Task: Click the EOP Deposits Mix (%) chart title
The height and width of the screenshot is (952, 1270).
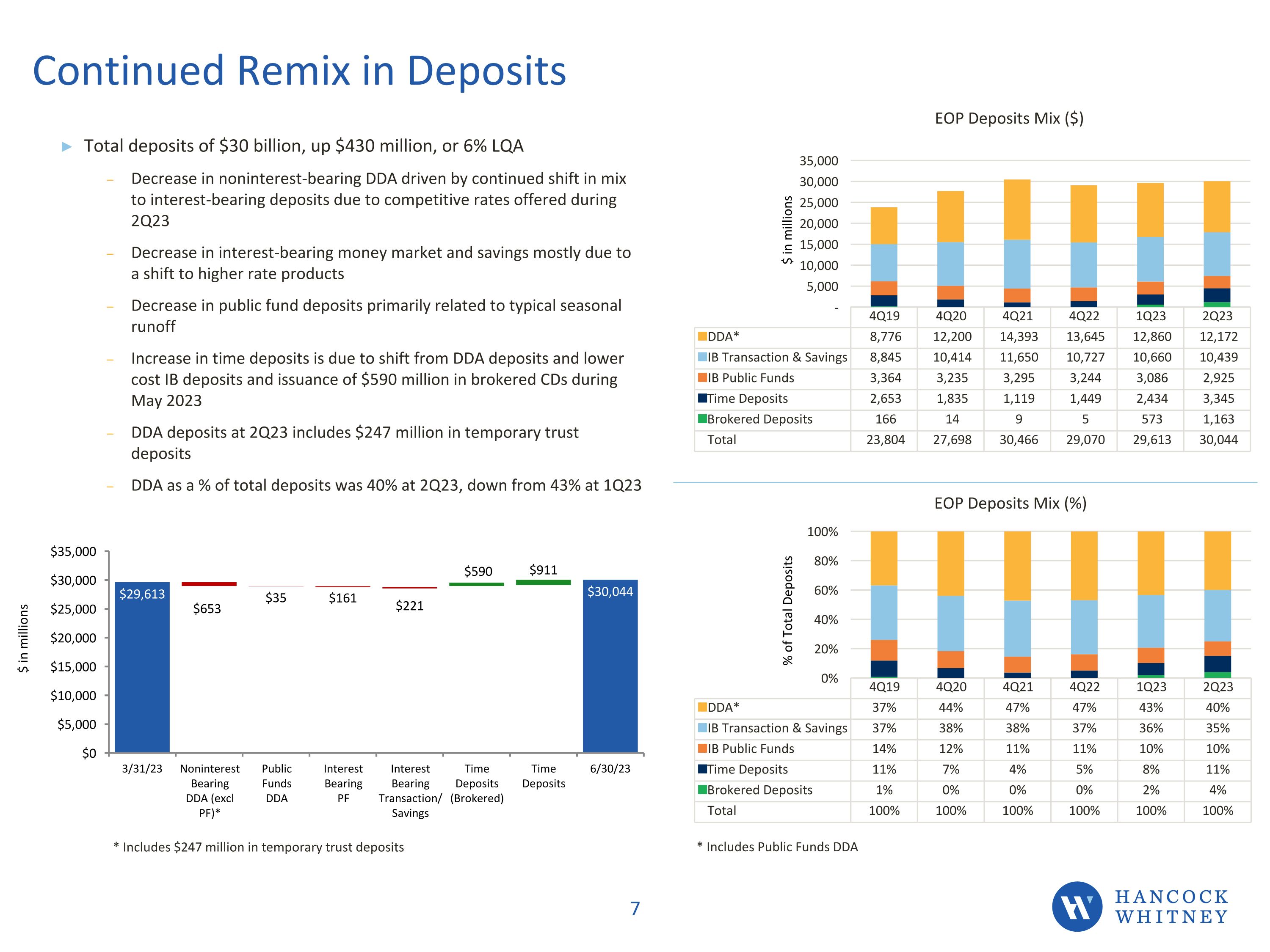Action: tap(1010, 503)
